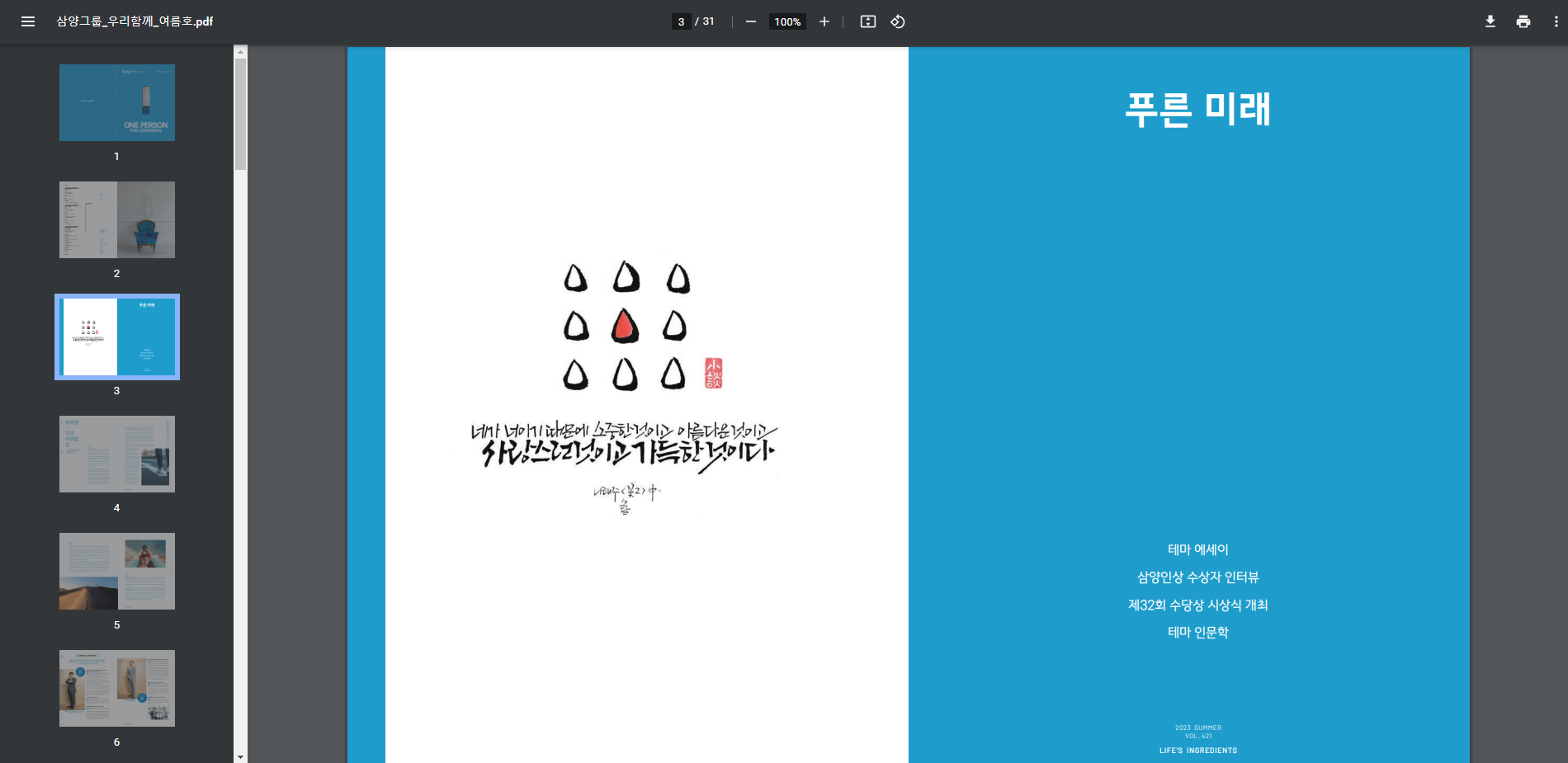Click the 100% zoom level field
This screenshot has height=763, width=1568.
(787, 21)
